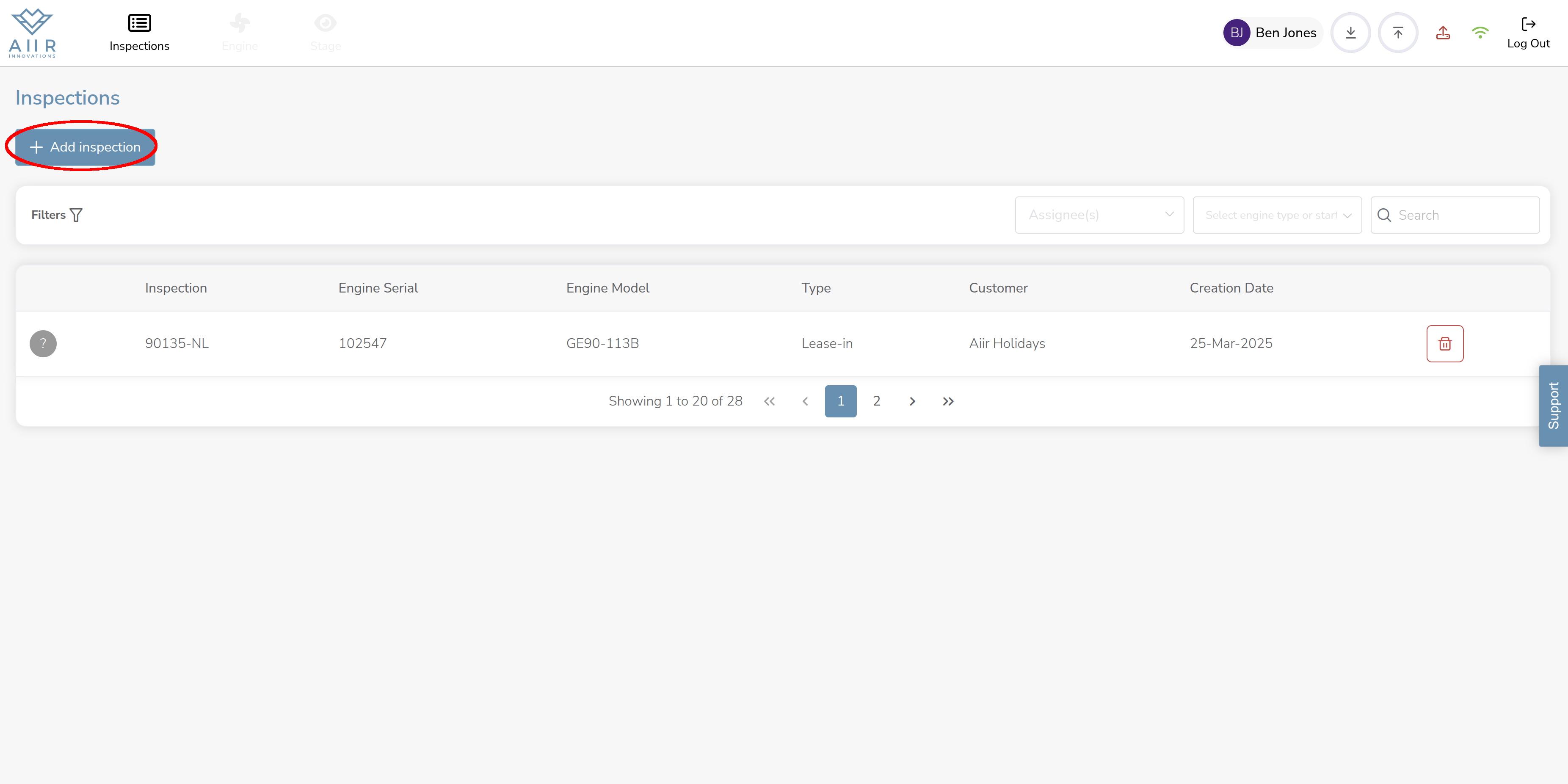Screen dimensions: 1568x784
Task: Click the green wifi status icon
Action: coord(1480,33)
